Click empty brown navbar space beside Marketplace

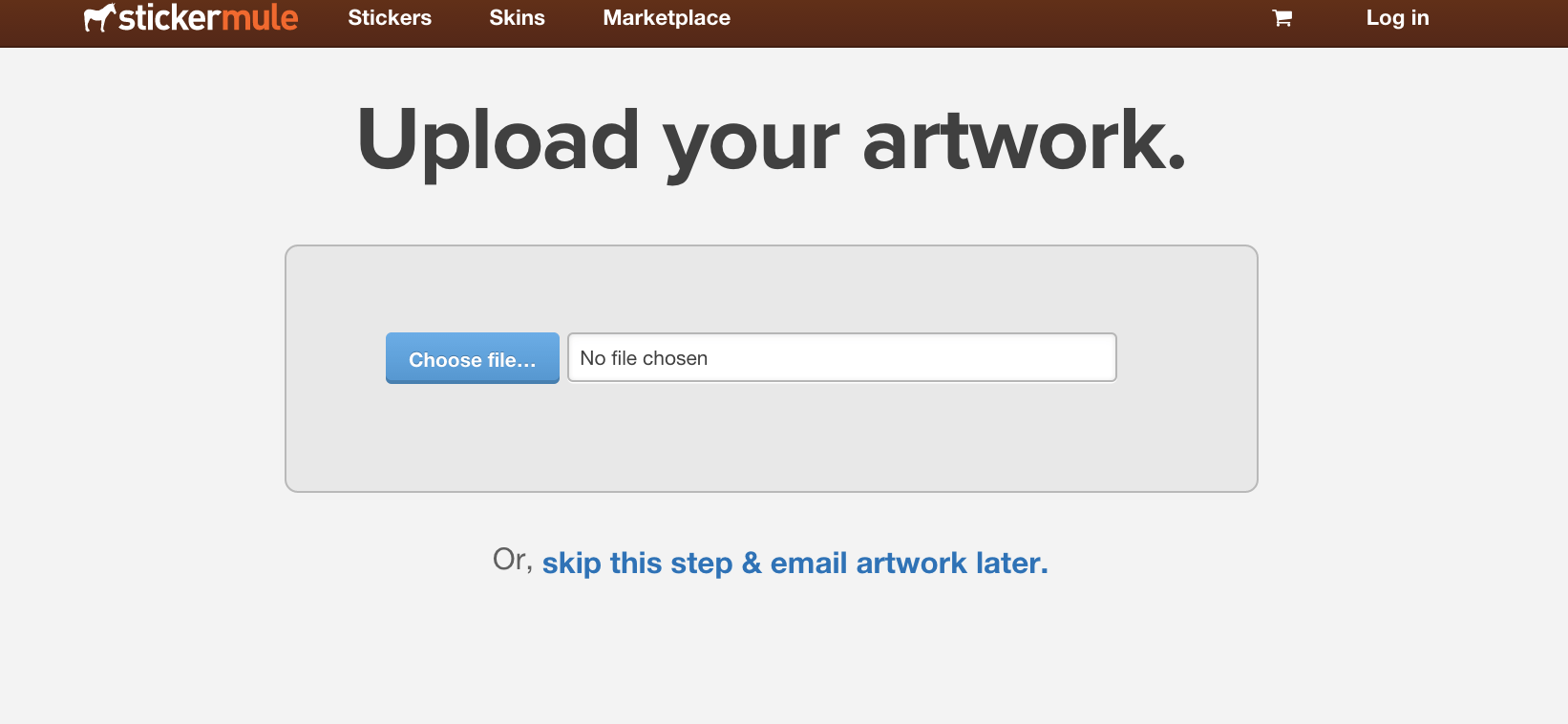[993, 23]
